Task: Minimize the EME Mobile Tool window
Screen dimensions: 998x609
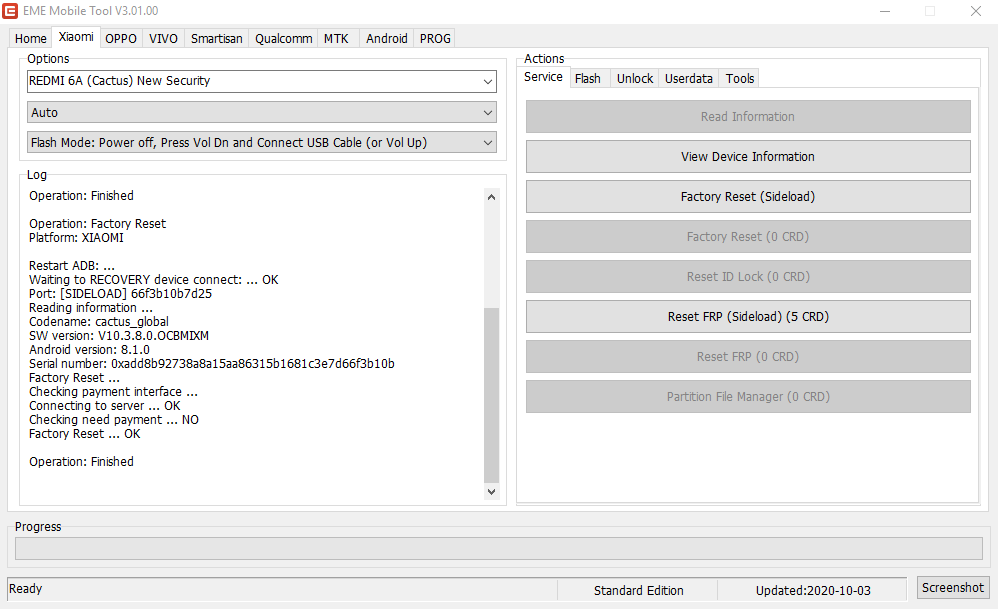Action: (x=885, y=11)
